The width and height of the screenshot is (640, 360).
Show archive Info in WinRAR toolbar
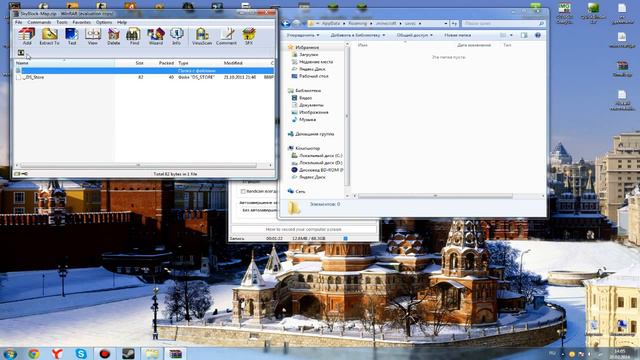pos(176,36)
